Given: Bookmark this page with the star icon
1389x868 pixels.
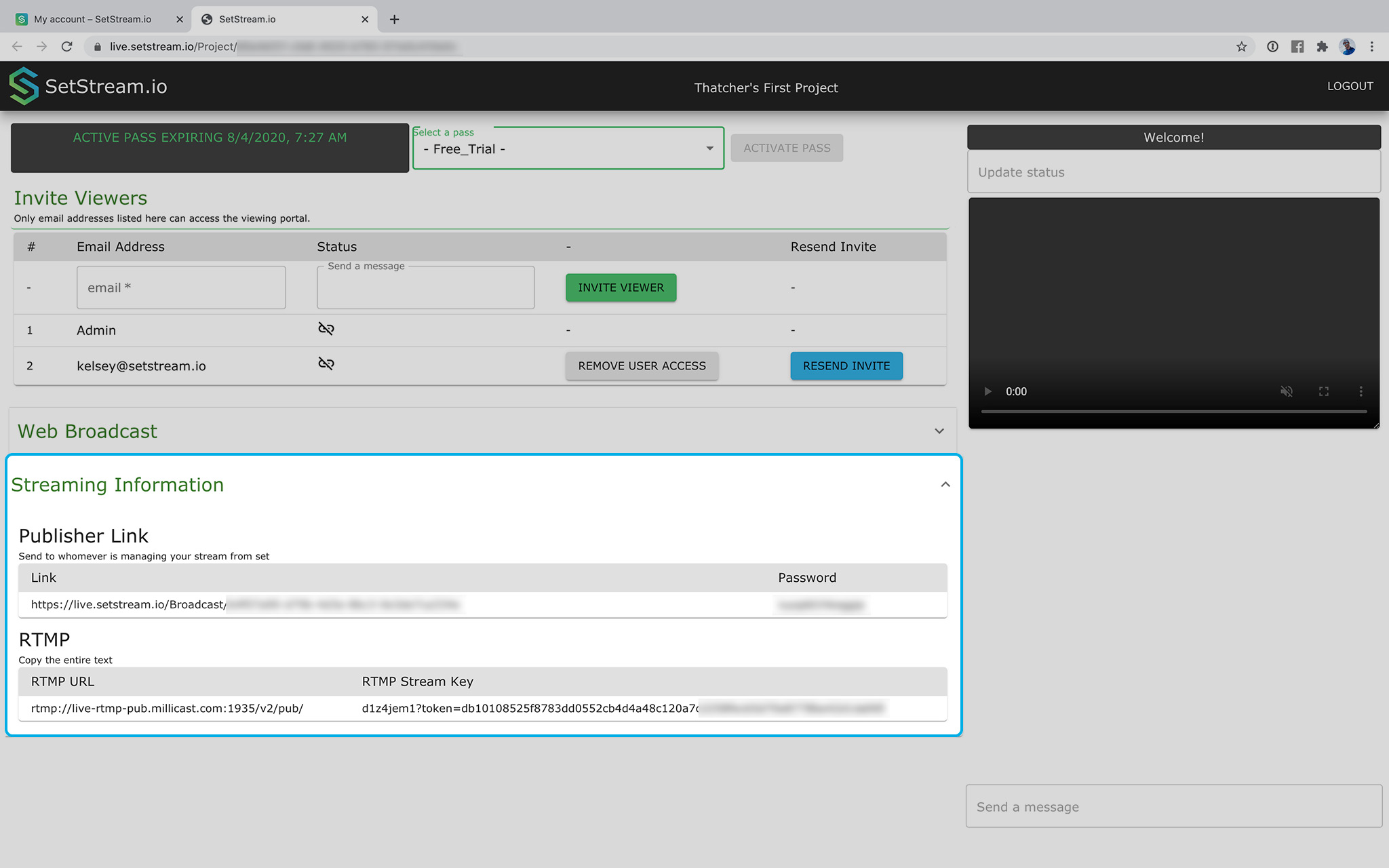Looking at the screenshot, I should tap(1241, 47).
